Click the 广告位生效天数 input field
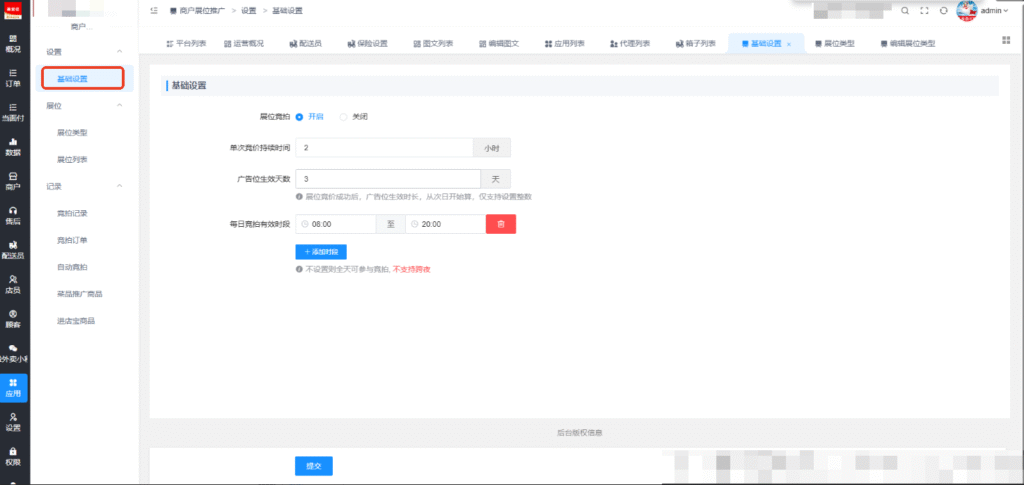 388,179
